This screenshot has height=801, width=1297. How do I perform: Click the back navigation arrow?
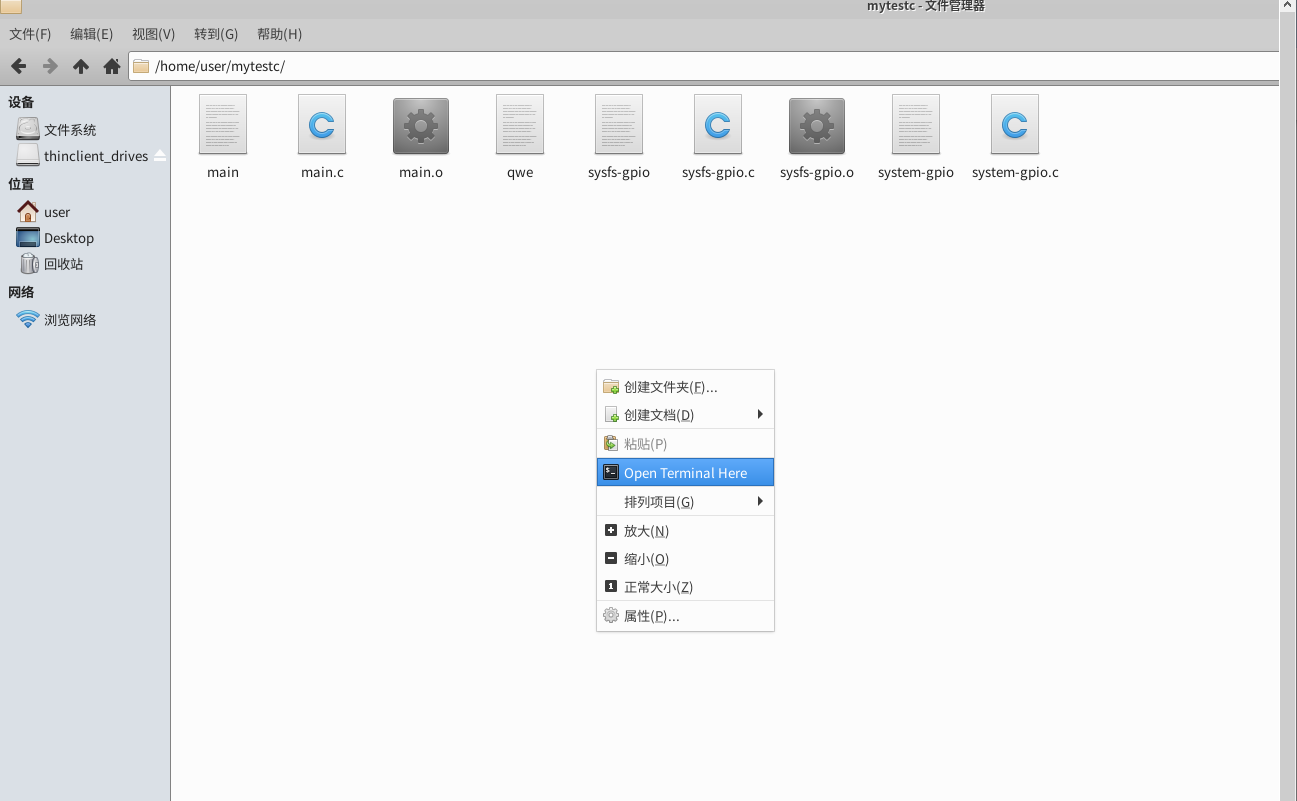pos(18,66)
